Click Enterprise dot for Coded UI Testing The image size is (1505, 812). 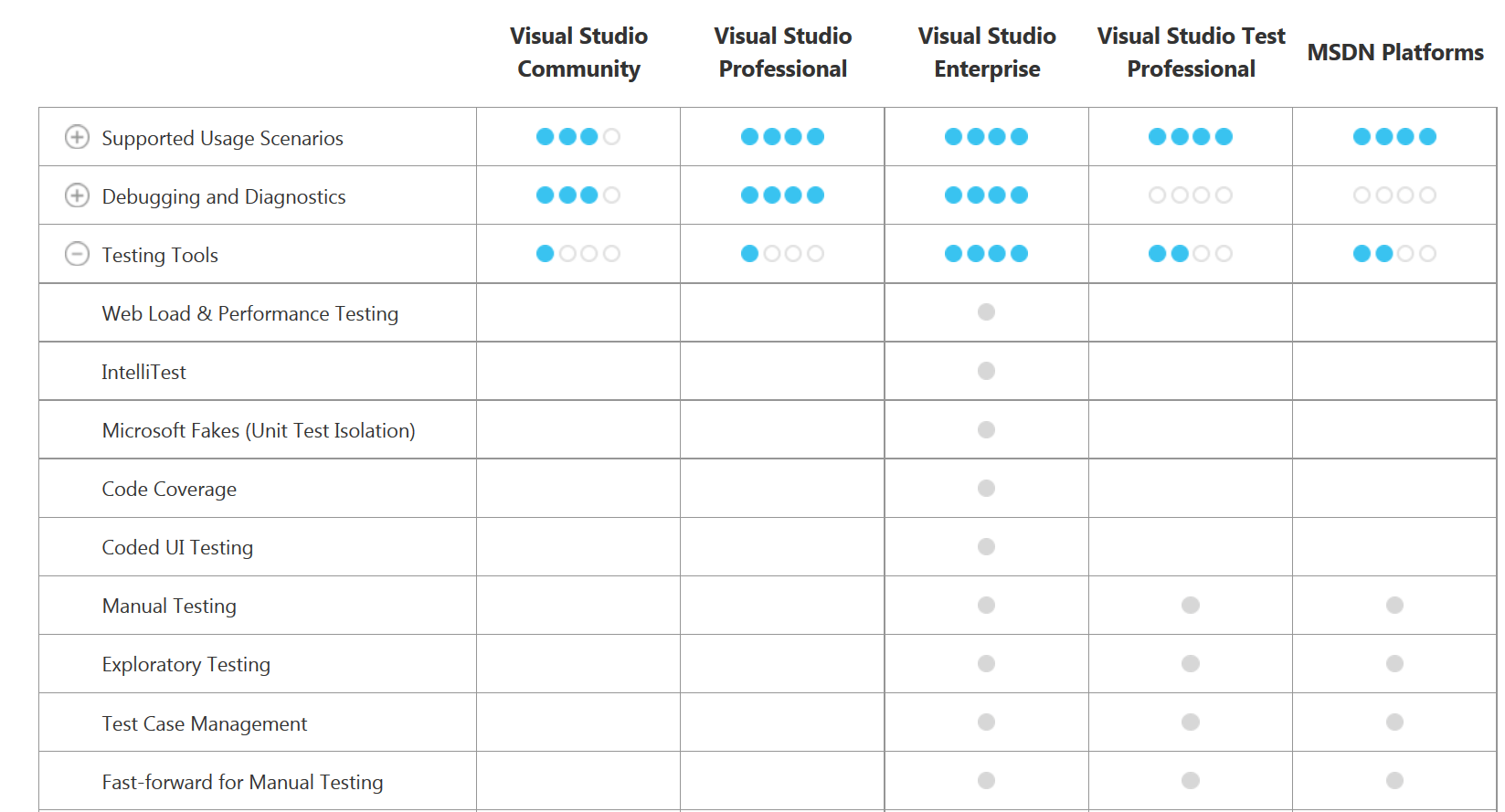click(986, 546)
